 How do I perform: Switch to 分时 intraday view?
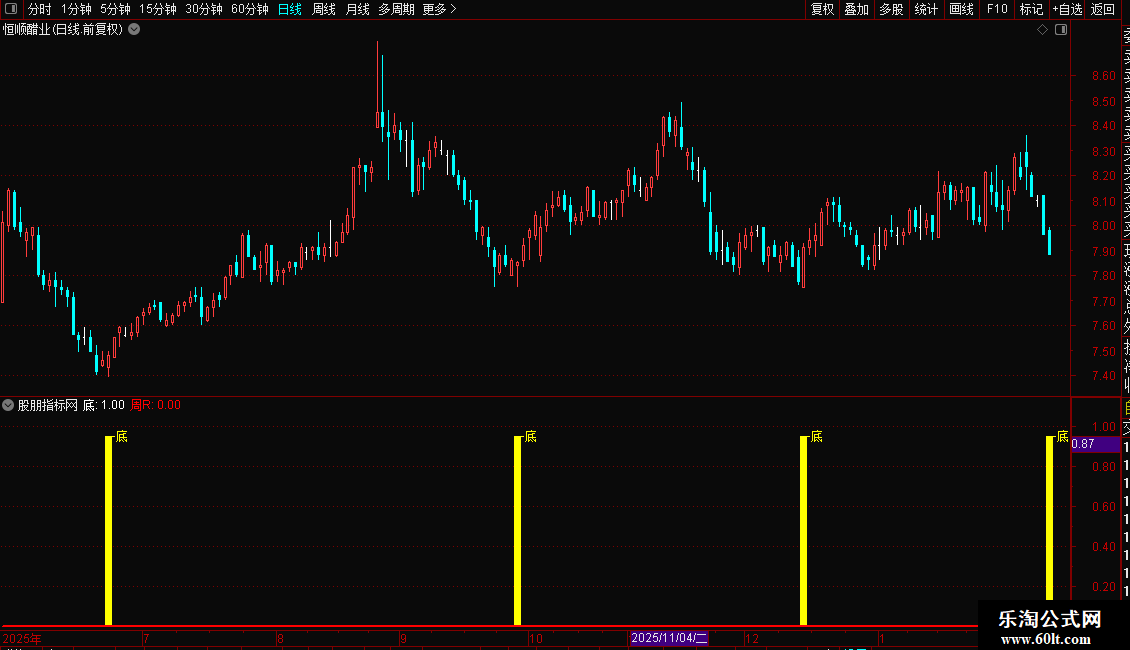40,9
